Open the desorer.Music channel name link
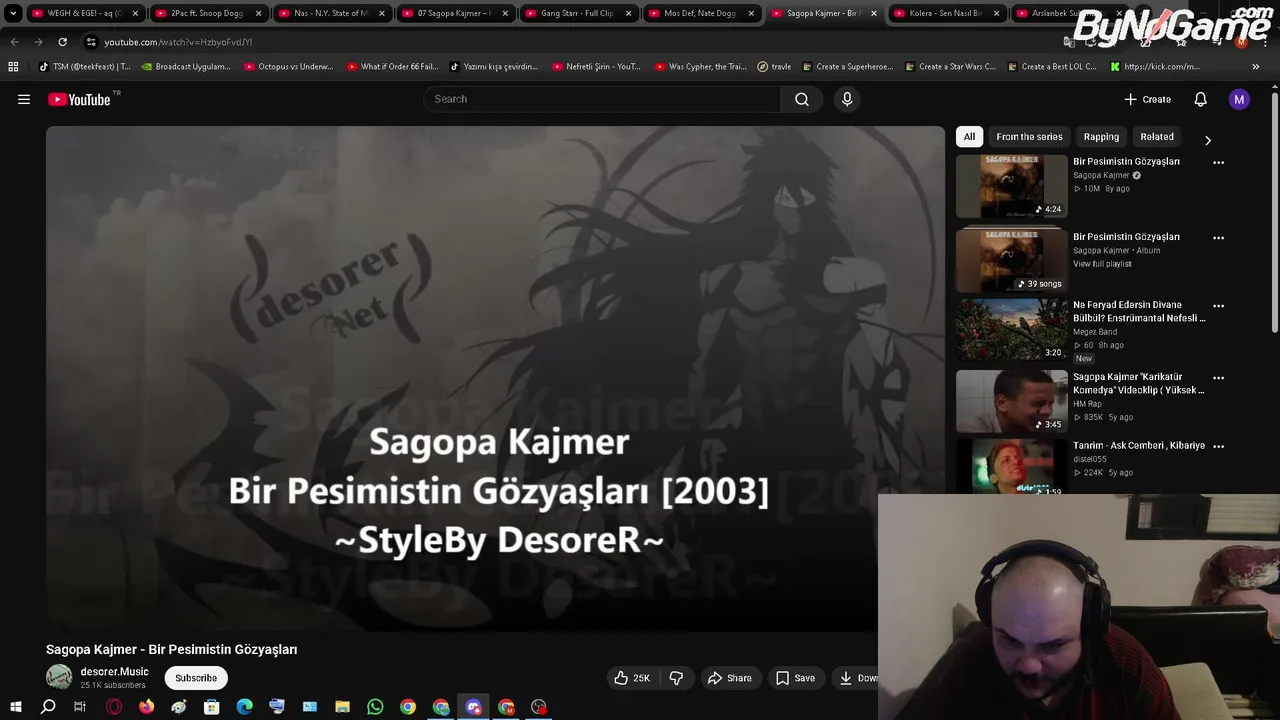The width and height of the screenshot is (1280, 720). tap(114, 672)
